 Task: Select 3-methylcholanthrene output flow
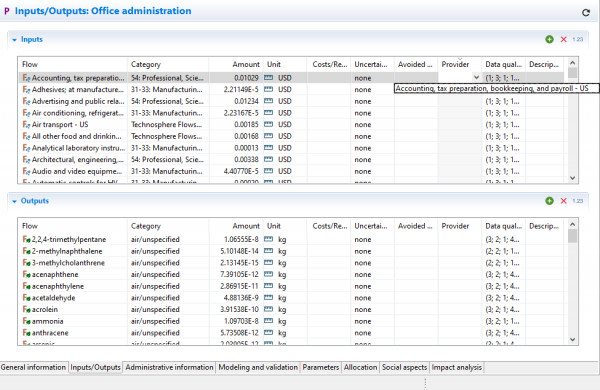[68, 263]
